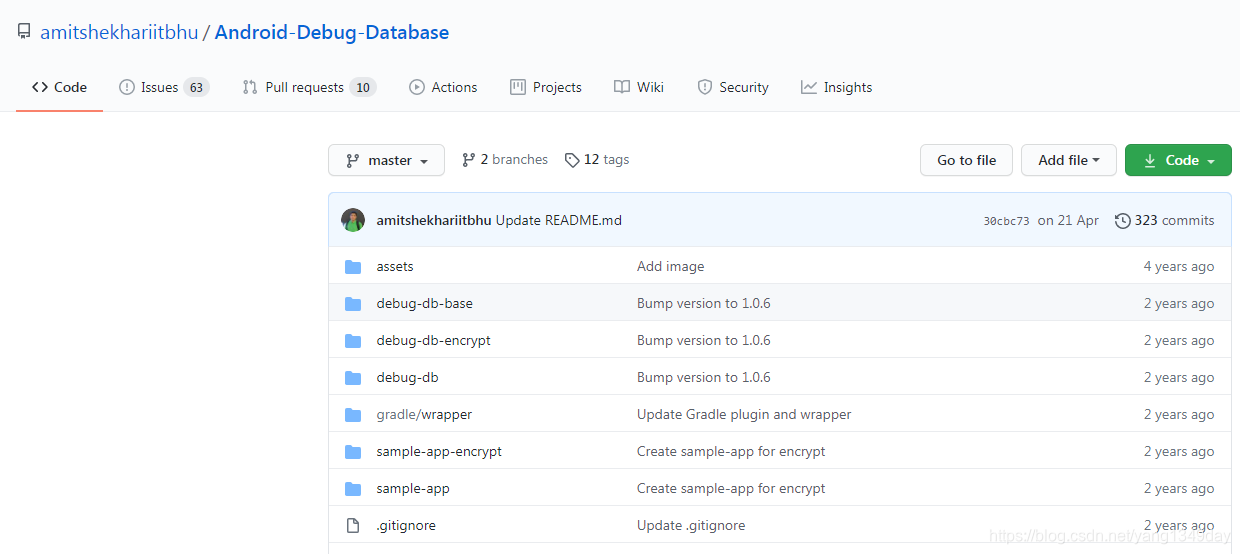Open commit hash 30cbc73 link

click(x=1006, y=221)
